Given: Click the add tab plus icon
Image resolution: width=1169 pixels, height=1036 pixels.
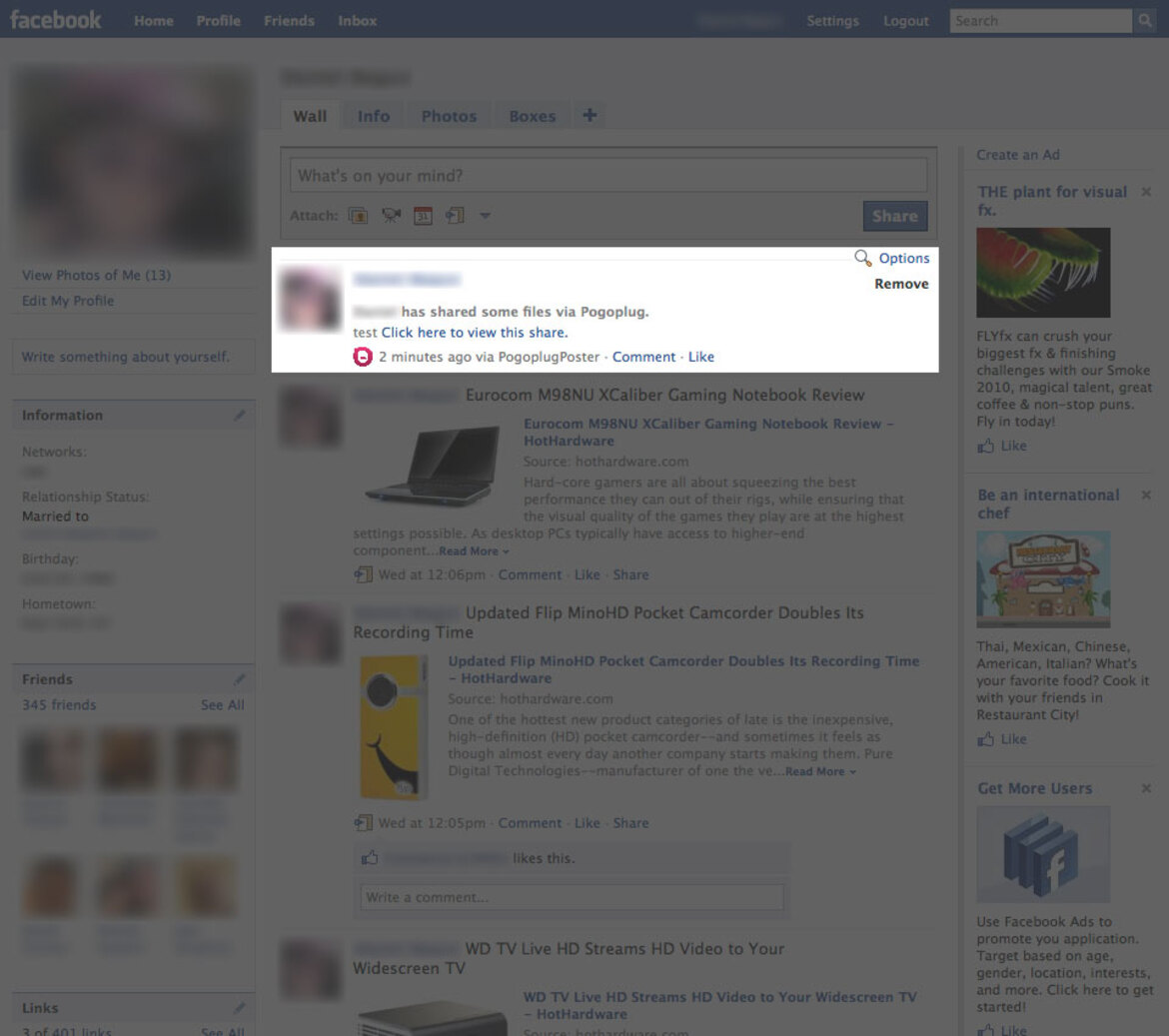Looking at the screenshot, I should [589, 115].
